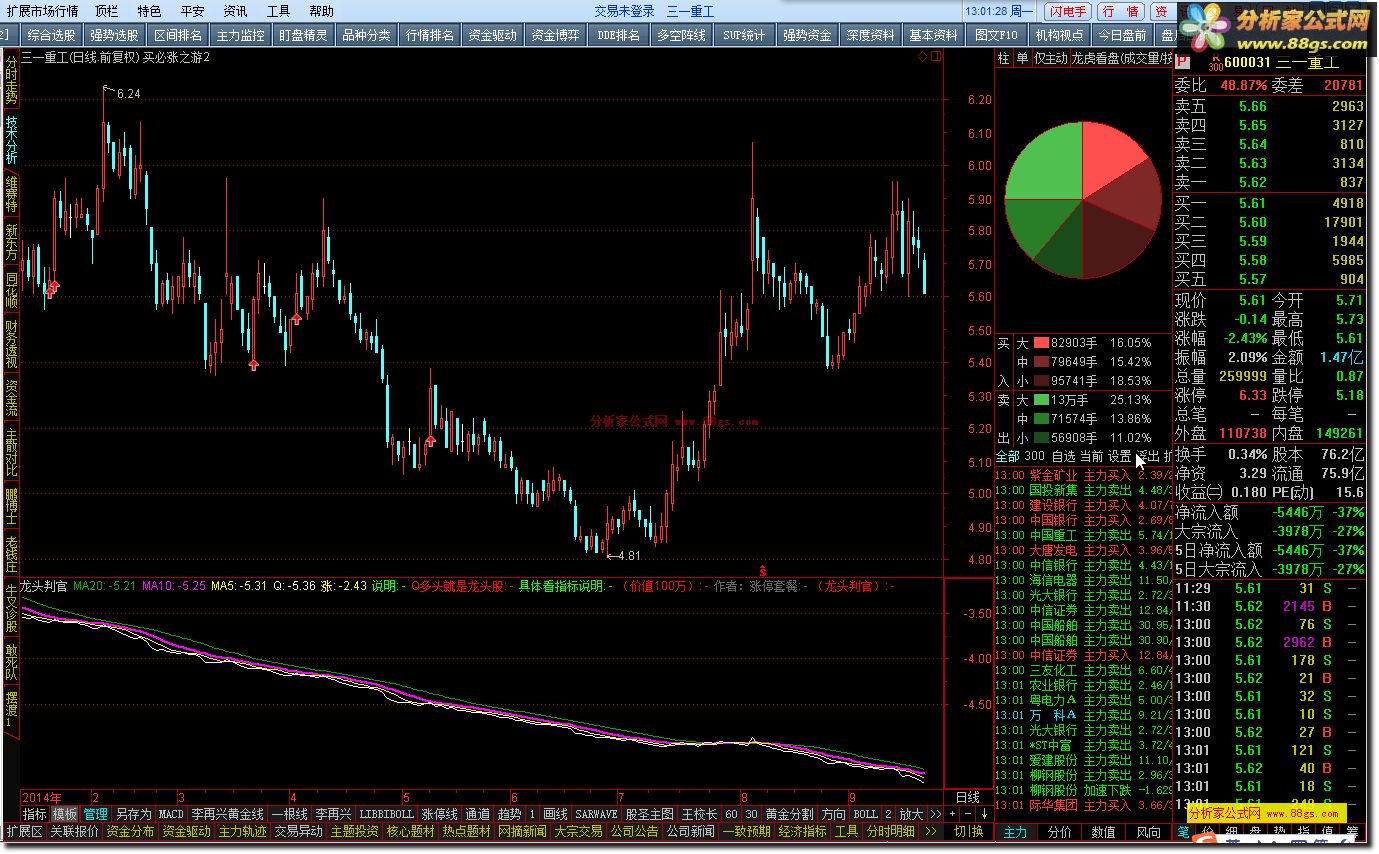Click the down-arrow button near 日线
Image resolution: width=1379 pixels, height=854 pixels.
pyautogui.click(x=984, y=814)
